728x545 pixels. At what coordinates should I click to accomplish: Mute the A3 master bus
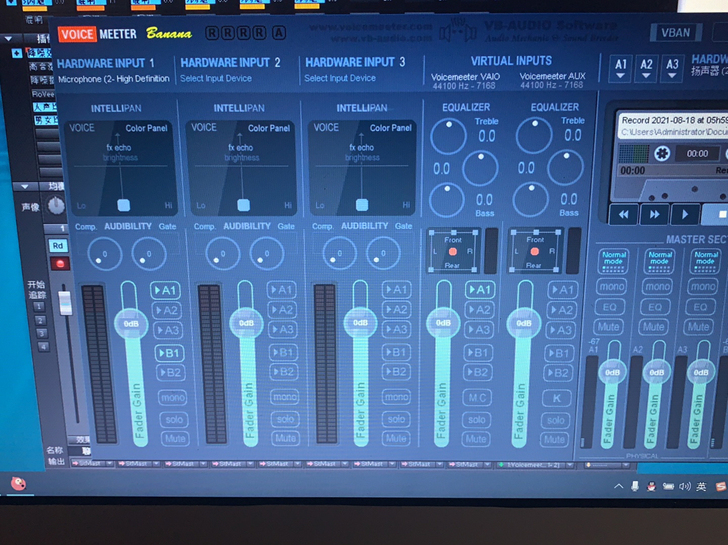coord(698,327)
